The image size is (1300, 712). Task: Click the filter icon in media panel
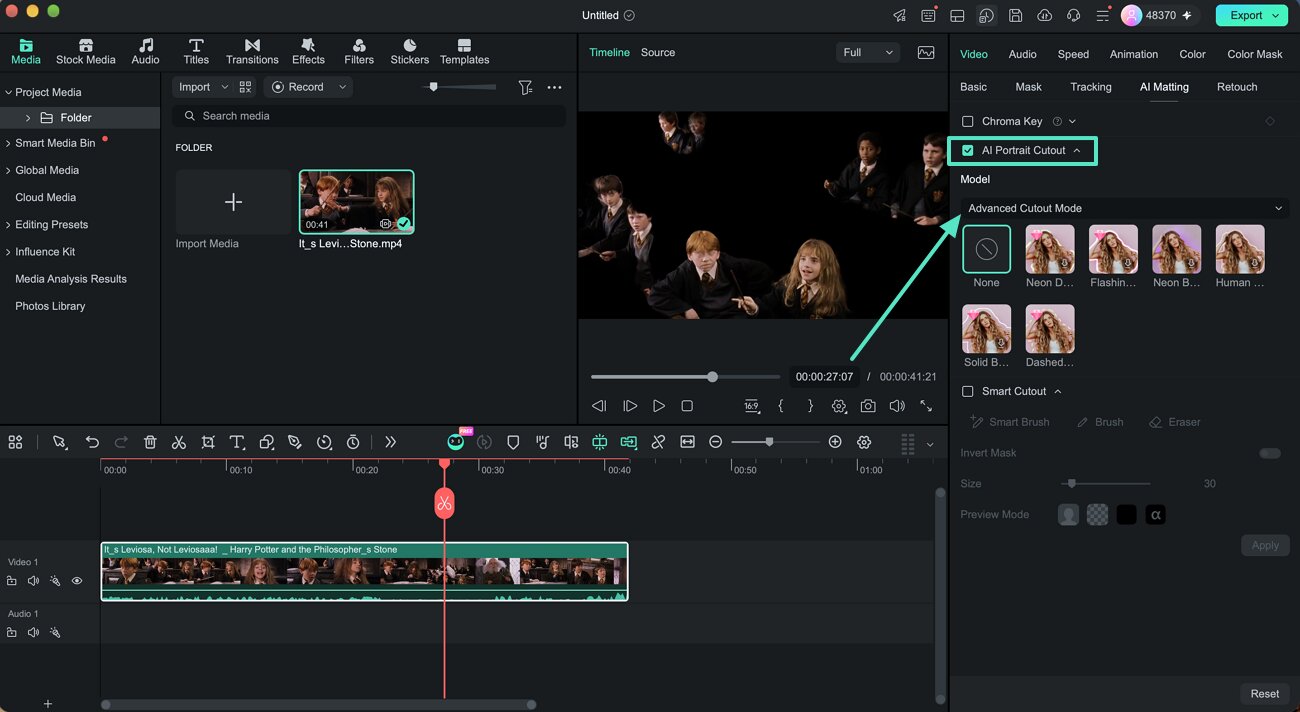click(x=525, y=87)
